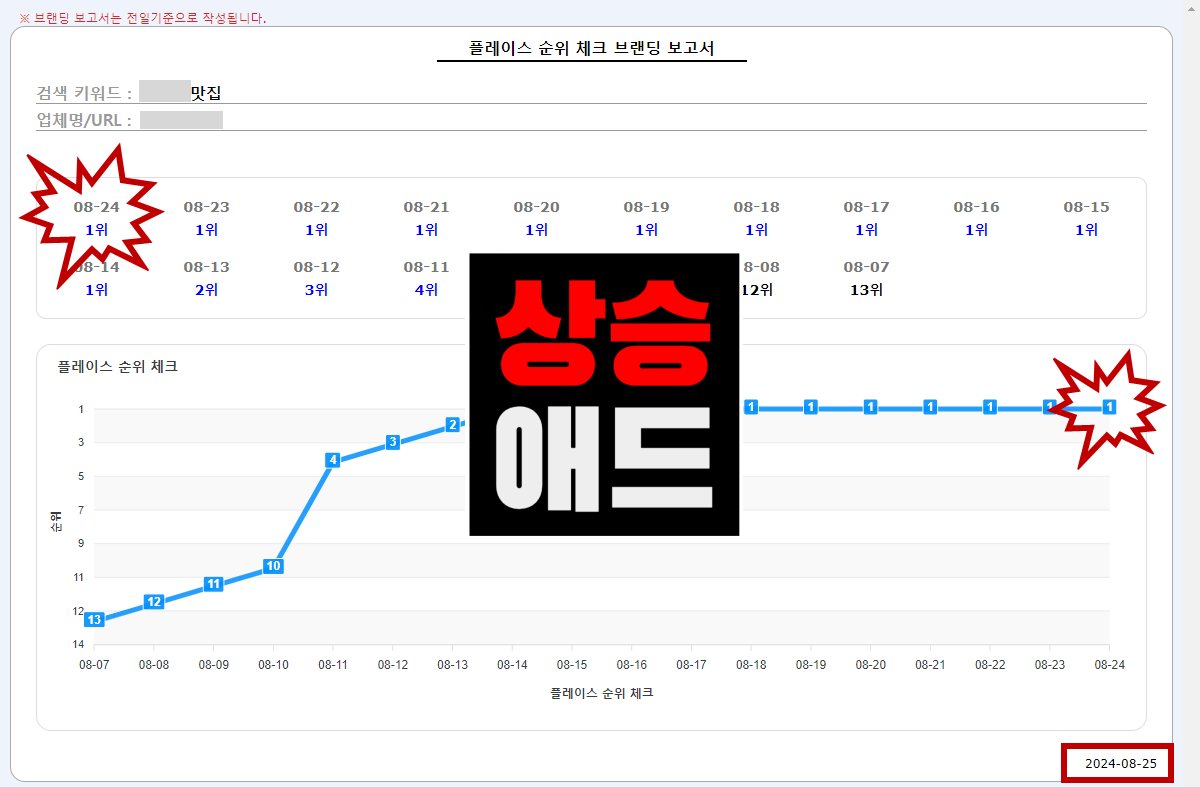Screen dimensions: 1200x787
Task: Click the 08-19 date in the rank table
Action: click(646, 207)
